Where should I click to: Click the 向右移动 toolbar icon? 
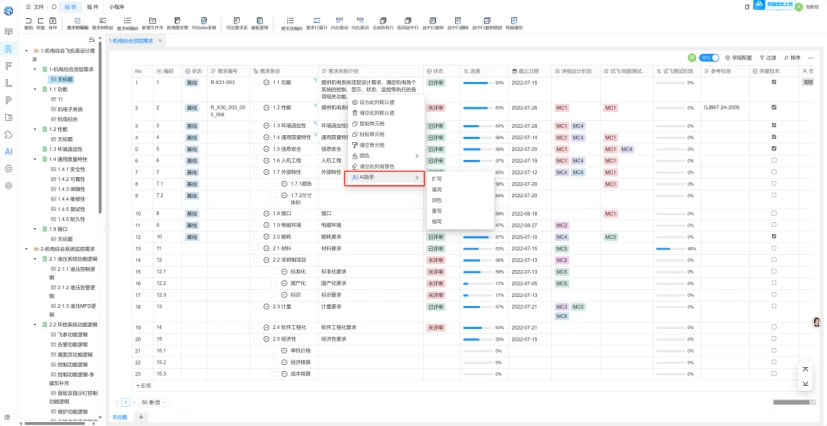[x=360, y=21]
